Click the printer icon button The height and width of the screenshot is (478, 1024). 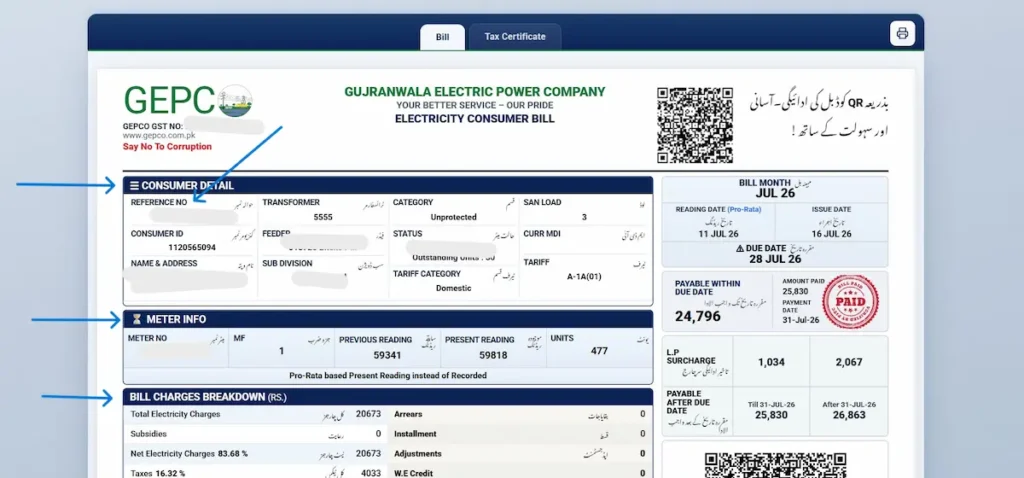[x=902, y=33]
